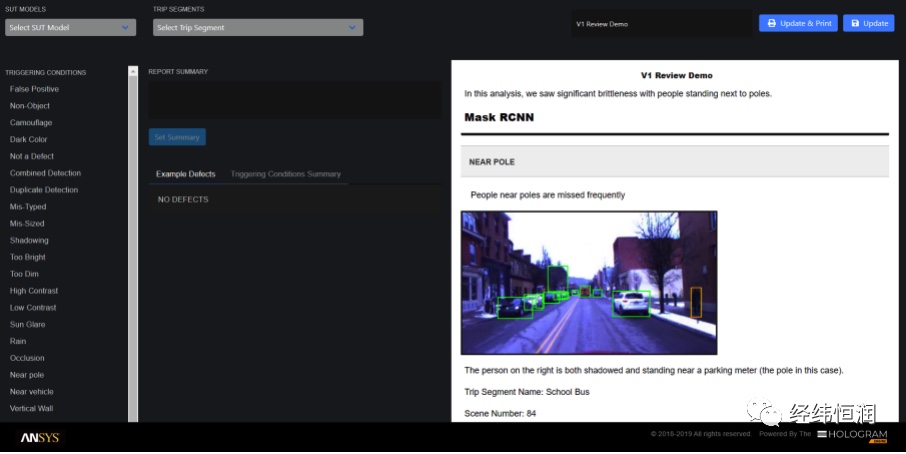Click the Report Summary text area
This screenshot has width=906, height=454.
295,100
